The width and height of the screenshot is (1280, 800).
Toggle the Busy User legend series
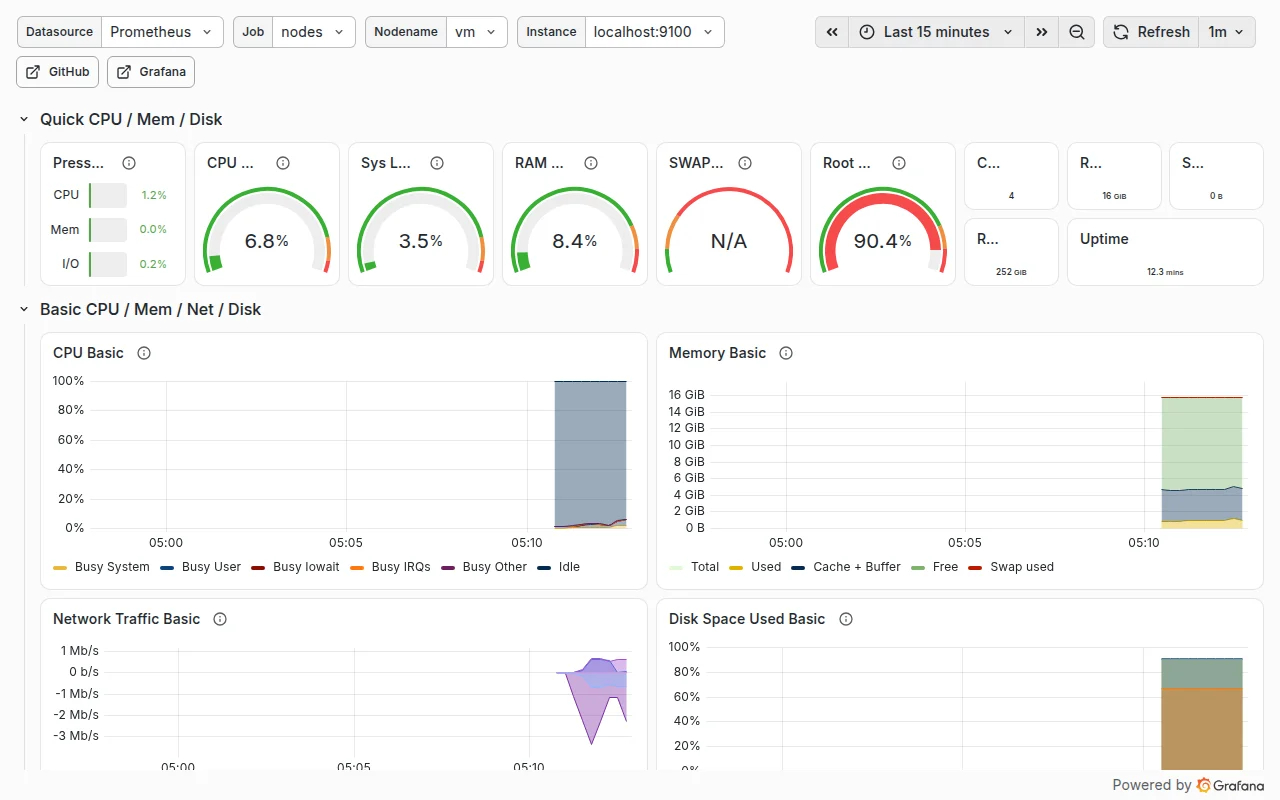211,567
